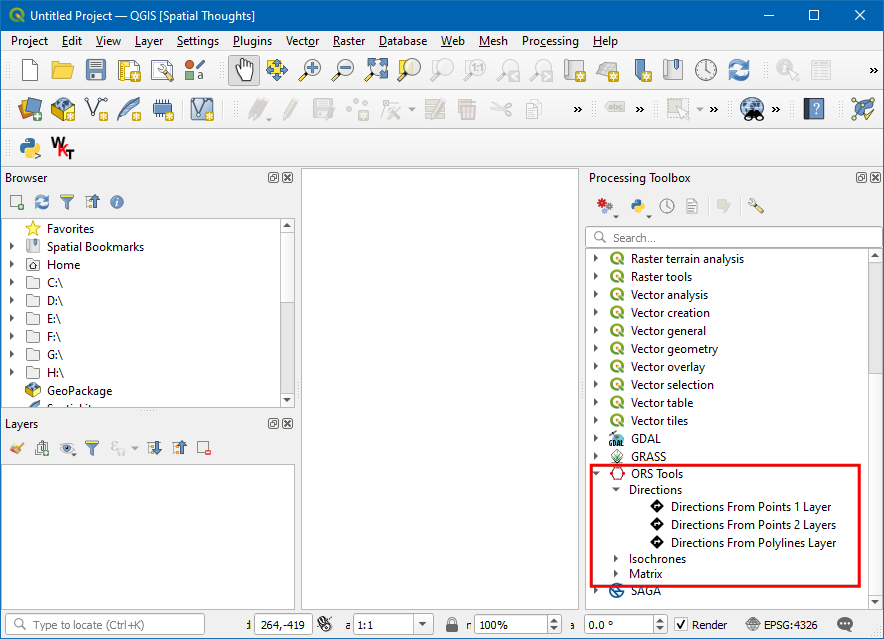Select Directions From Points 1 Layer
The height and width of the screenshot is (639, 884).
click(x=750, y=507)
